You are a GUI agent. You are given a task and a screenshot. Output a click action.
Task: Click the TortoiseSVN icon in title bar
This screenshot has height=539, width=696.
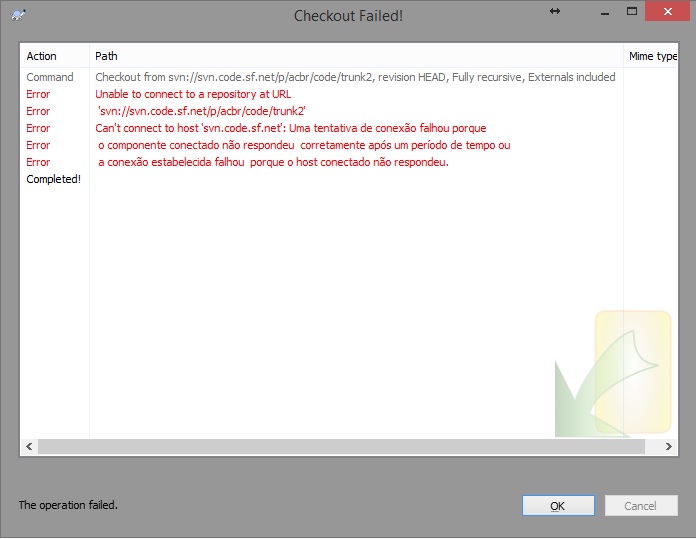click(18, 15)
